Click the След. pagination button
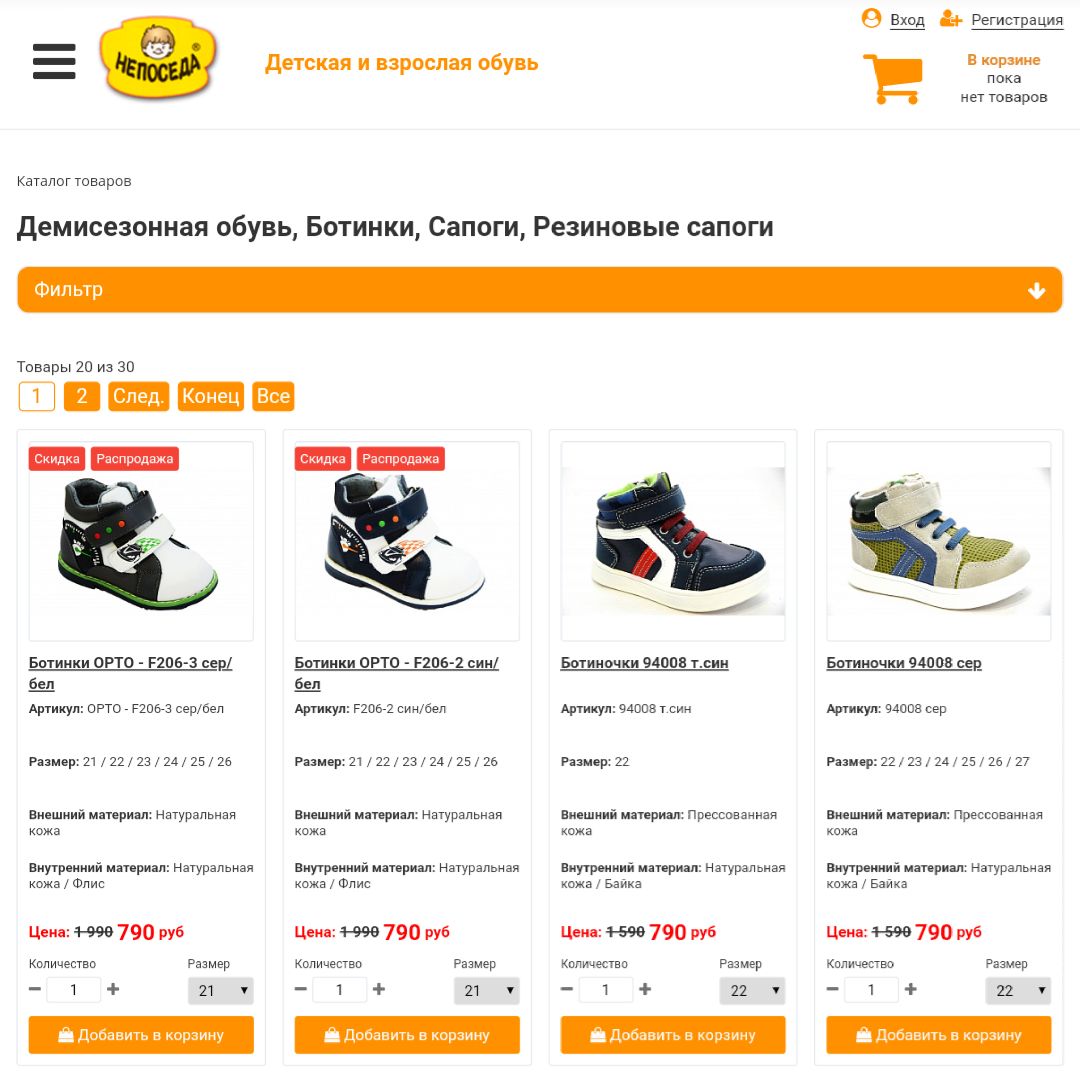Screen dimensions: 1080x1075 point(138,396)
